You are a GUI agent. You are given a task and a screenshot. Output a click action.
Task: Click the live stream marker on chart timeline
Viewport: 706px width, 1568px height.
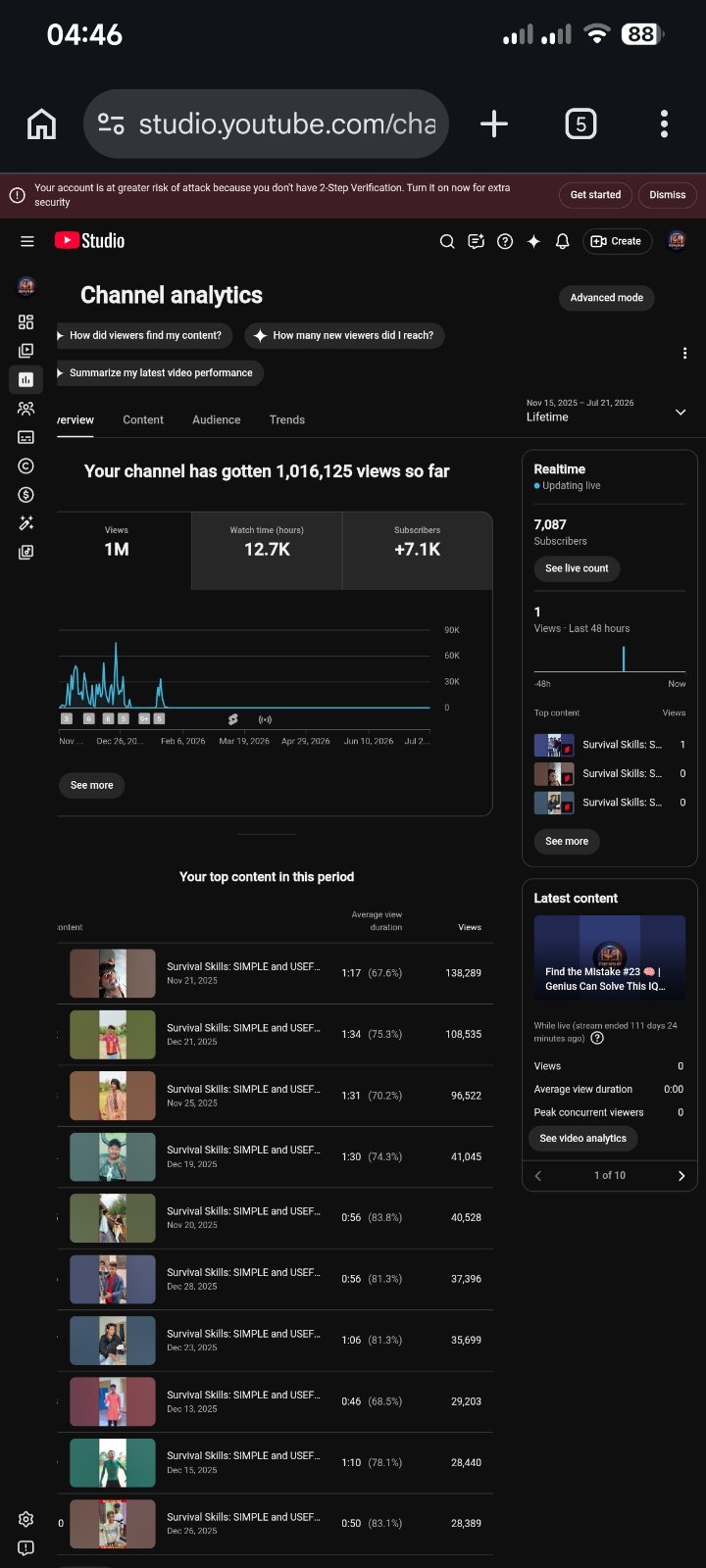tap(265, 719)
